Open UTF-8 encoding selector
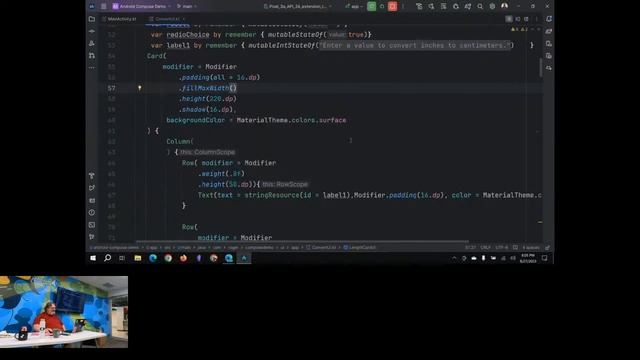 [502, 247]
